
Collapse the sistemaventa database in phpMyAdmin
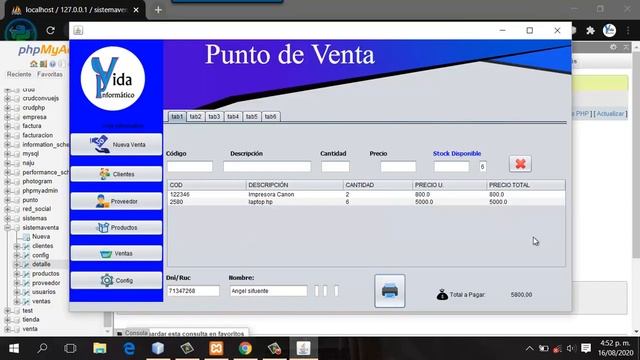pos(7,228)
